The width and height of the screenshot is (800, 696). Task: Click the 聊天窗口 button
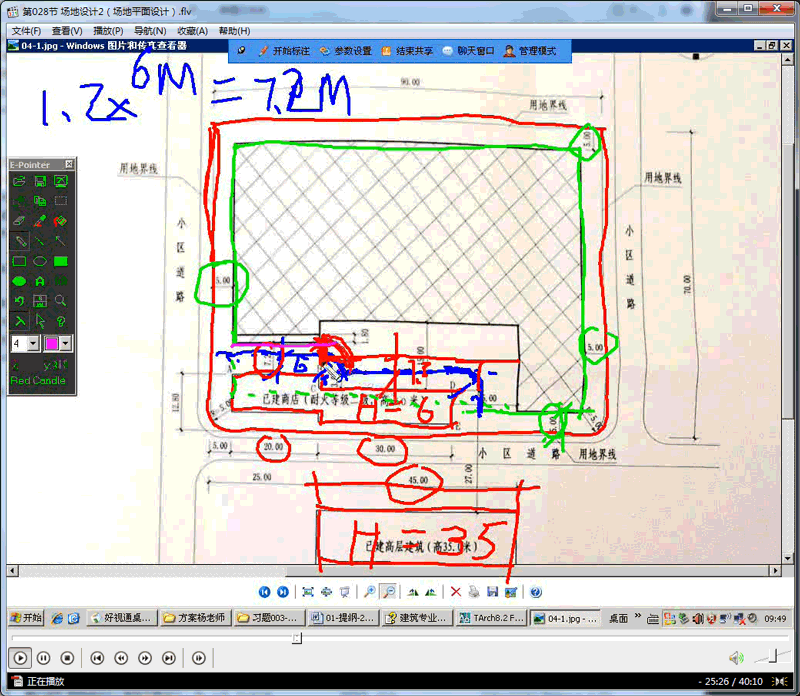coord(468,51)
